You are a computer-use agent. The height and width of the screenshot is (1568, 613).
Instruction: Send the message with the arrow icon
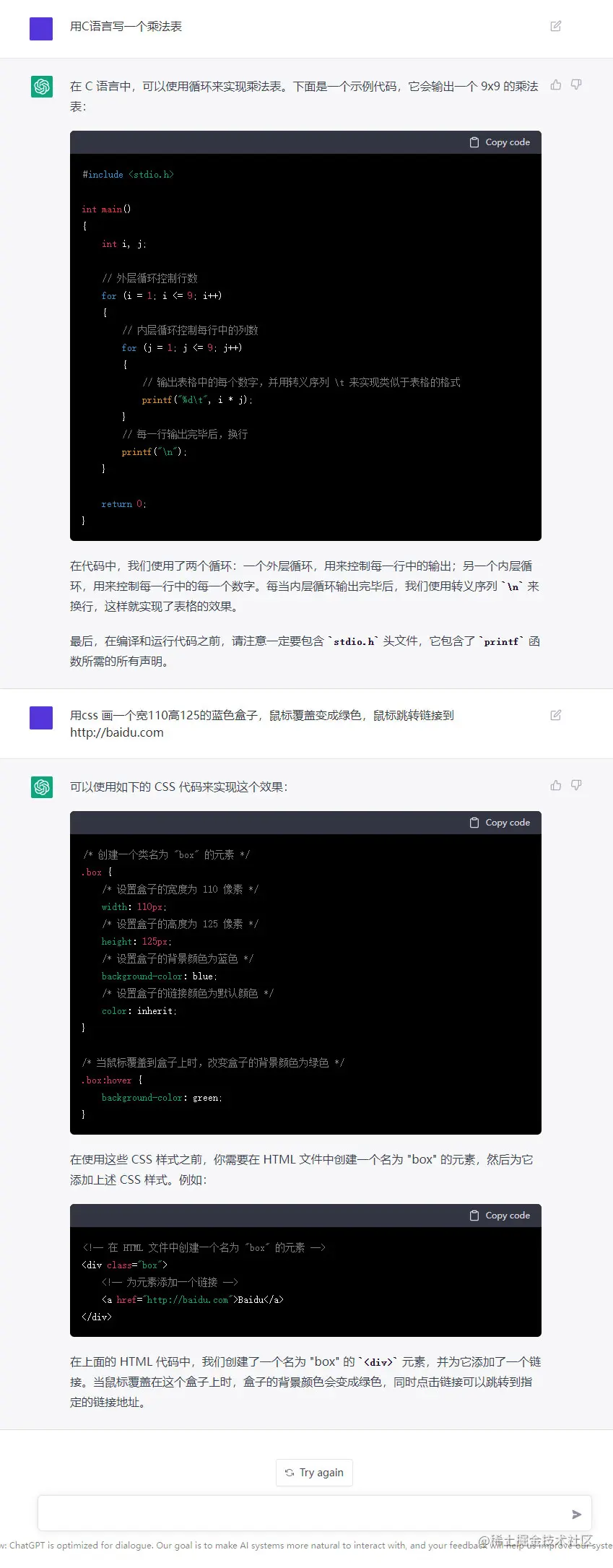(576, 1515)
